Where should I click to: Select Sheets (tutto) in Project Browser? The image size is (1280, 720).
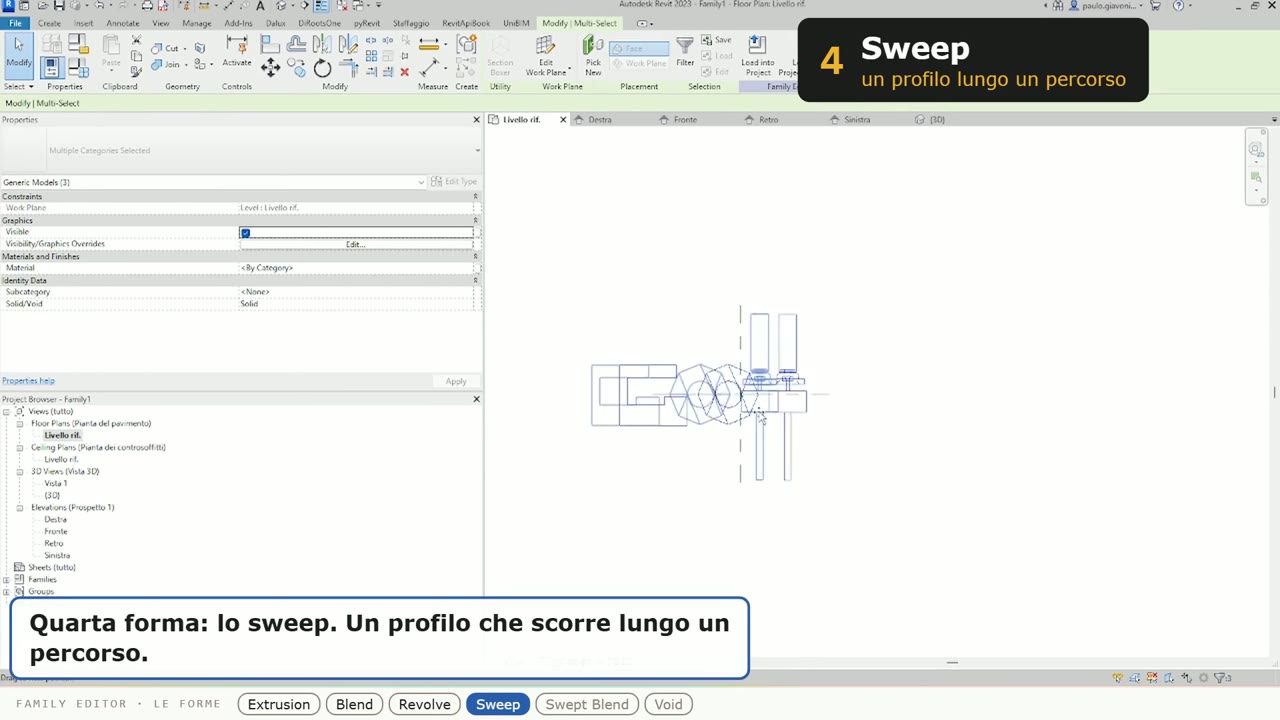52,567
